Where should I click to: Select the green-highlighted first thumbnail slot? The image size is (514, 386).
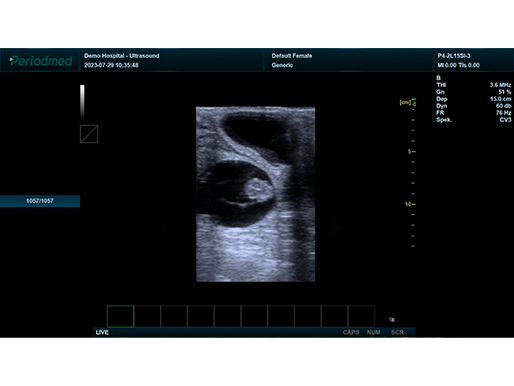[120, 316]
